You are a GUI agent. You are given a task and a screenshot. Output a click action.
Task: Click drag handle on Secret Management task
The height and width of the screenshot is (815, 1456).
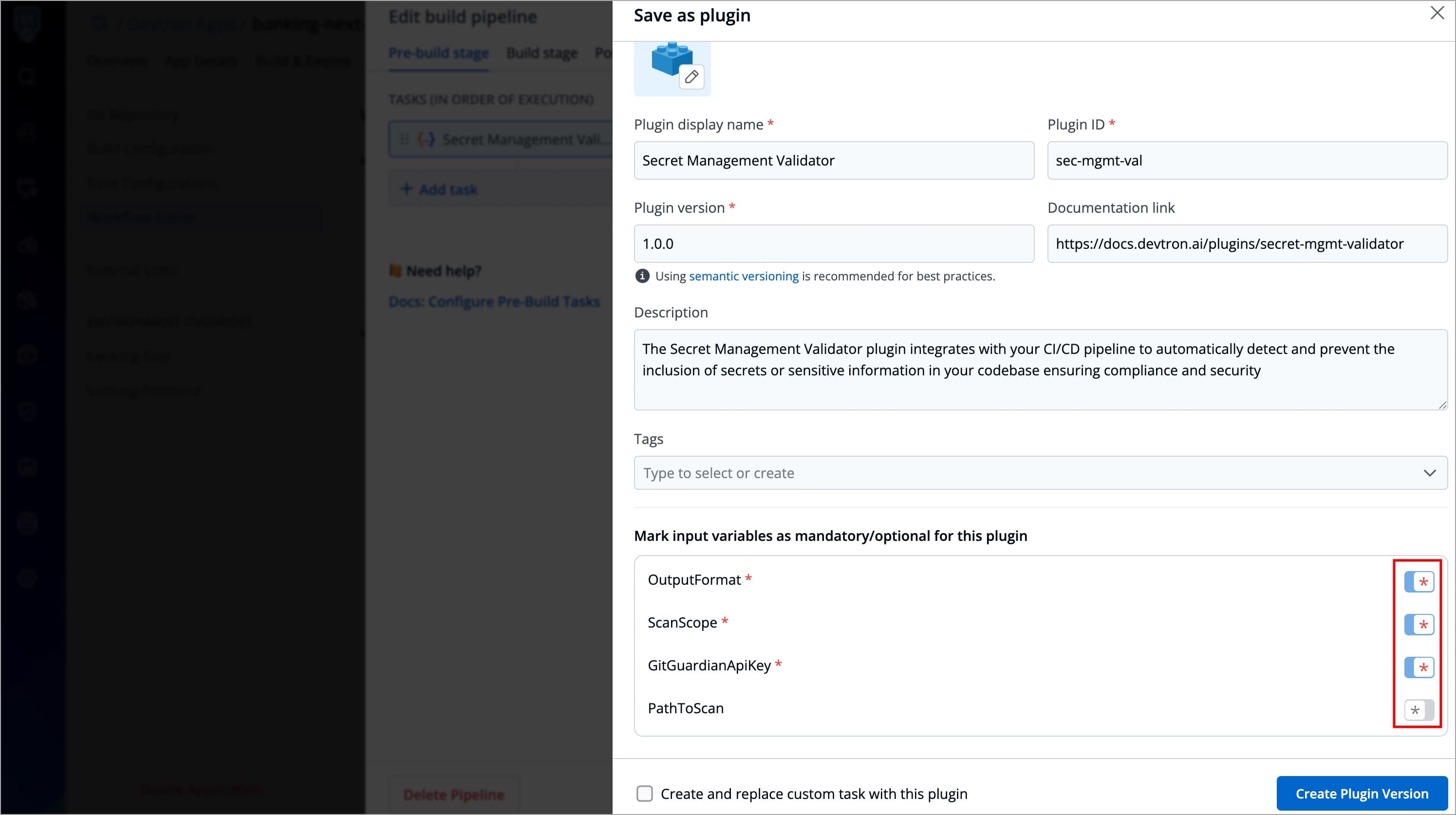[404, 139]
